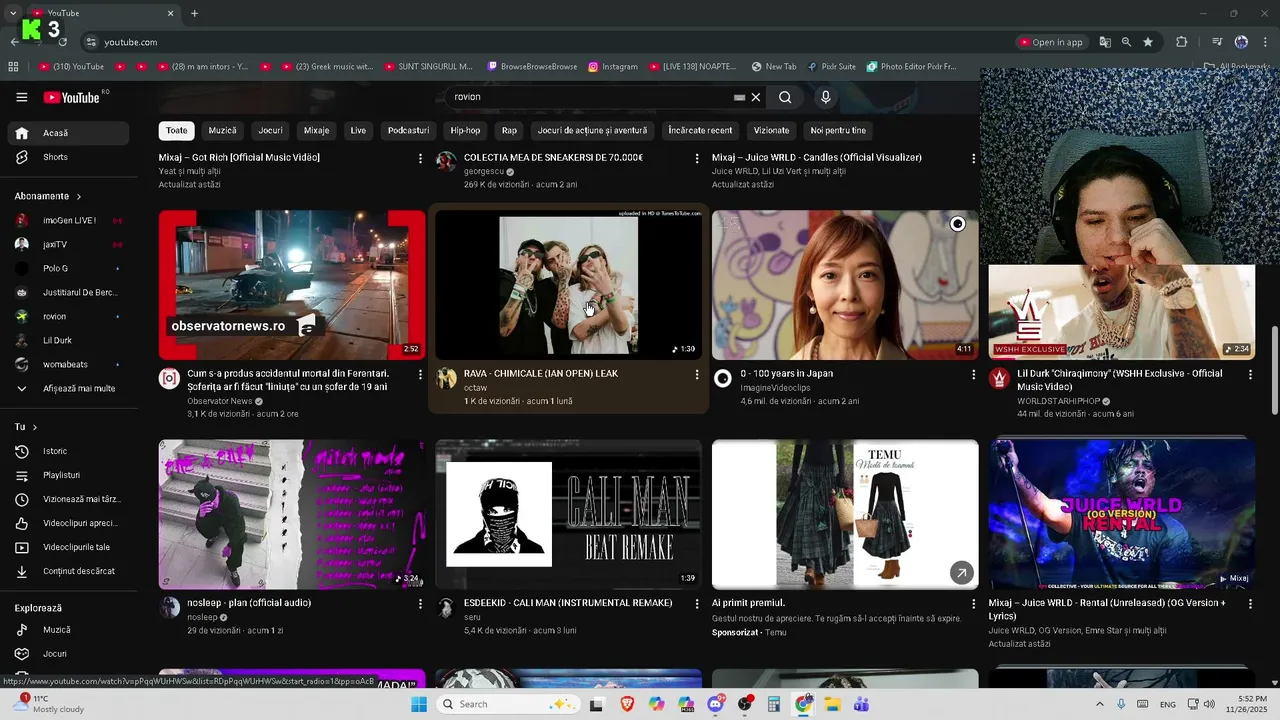1280x720 pixels.
Task: Open Jocuri under Explorează
Action: [x=67, y=654]
